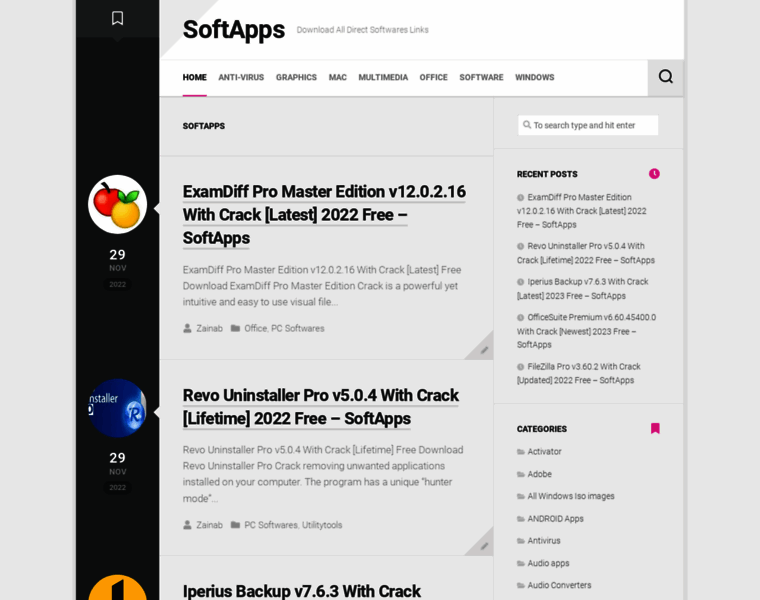760x600 pixels.
Task: Click pencil corner icon on Revo Uninstaller post
Action: tap(483, 546)
